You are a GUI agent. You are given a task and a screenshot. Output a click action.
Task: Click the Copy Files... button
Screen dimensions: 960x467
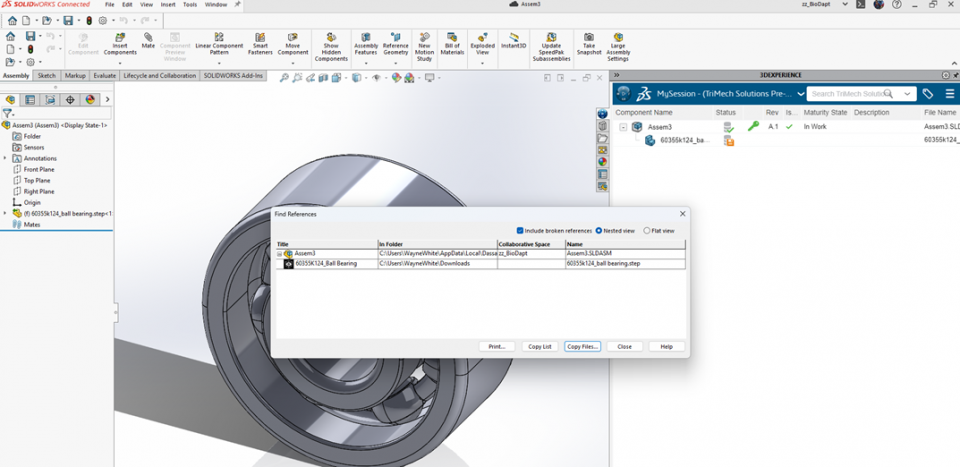click(582, 346)
